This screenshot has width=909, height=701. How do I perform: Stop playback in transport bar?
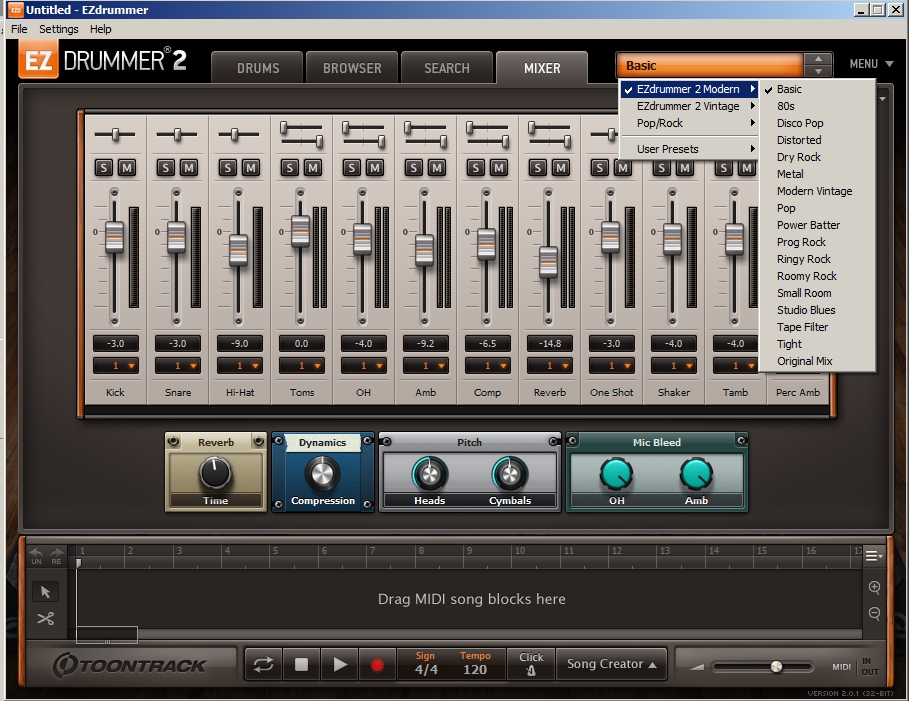point(301,664)
